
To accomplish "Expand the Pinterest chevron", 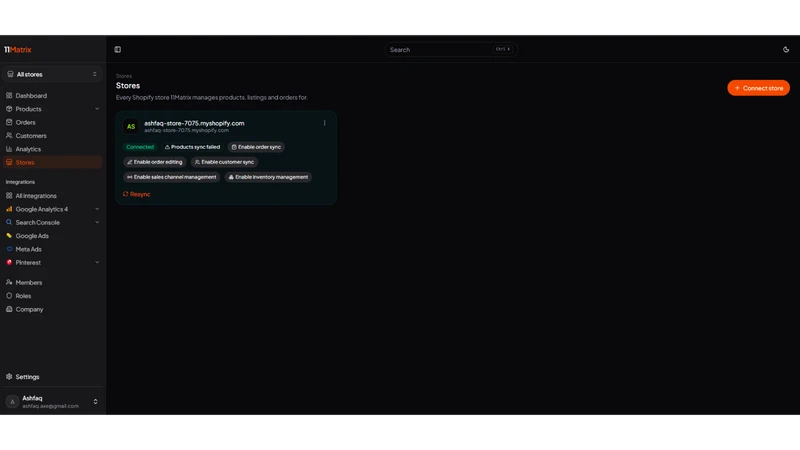I will point(97,263).
